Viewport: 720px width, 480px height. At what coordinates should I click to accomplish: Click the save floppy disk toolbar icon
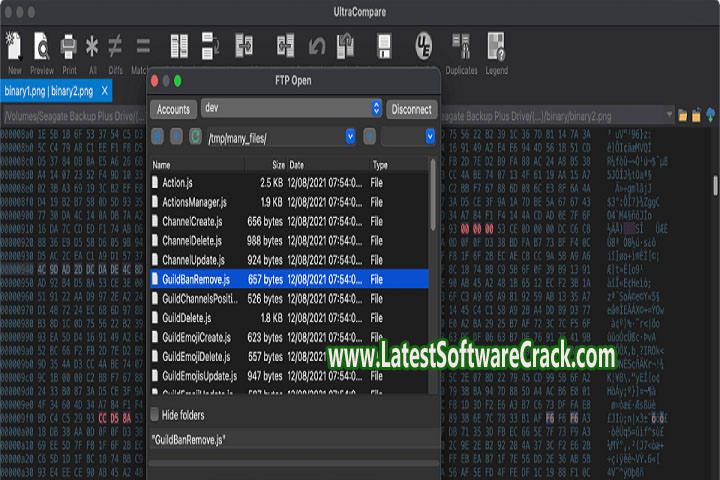[384, 46]
